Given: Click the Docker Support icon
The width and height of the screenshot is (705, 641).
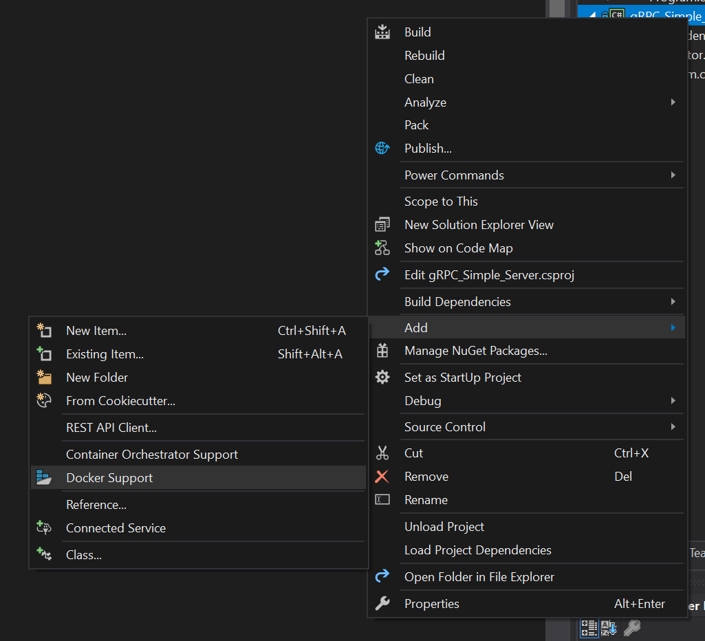Looking at the screenshot, I should pos(44,478).
